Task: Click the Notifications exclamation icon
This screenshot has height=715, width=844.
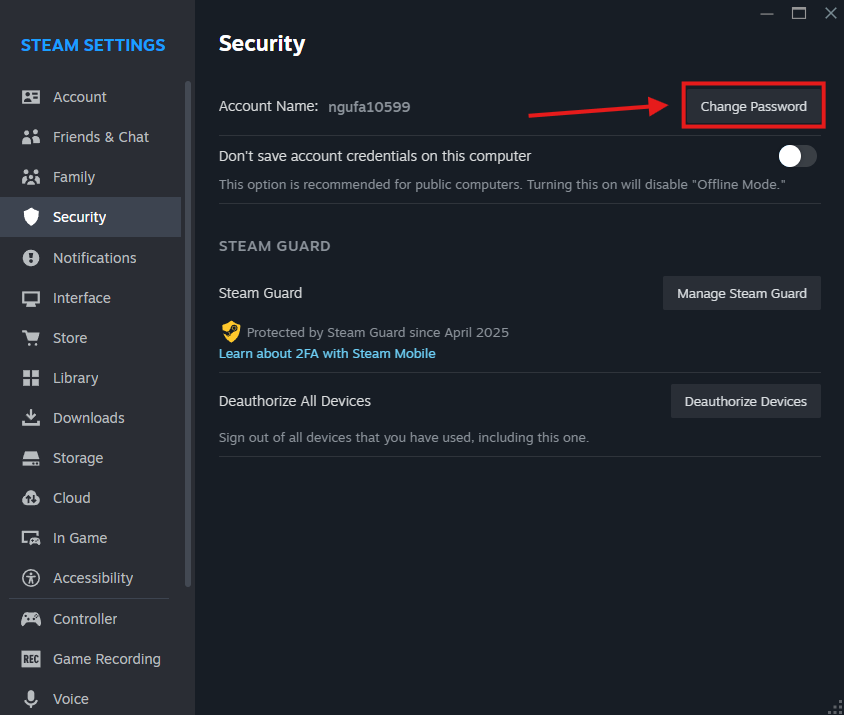Action: 31,258
